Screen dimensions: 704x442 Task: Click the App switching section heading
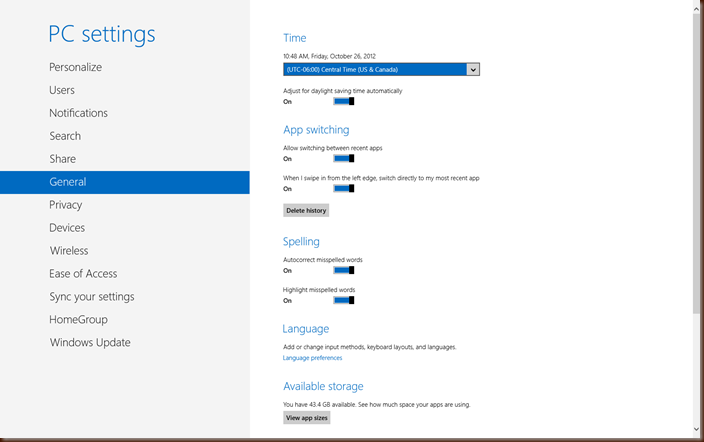[x=316, y=130]
